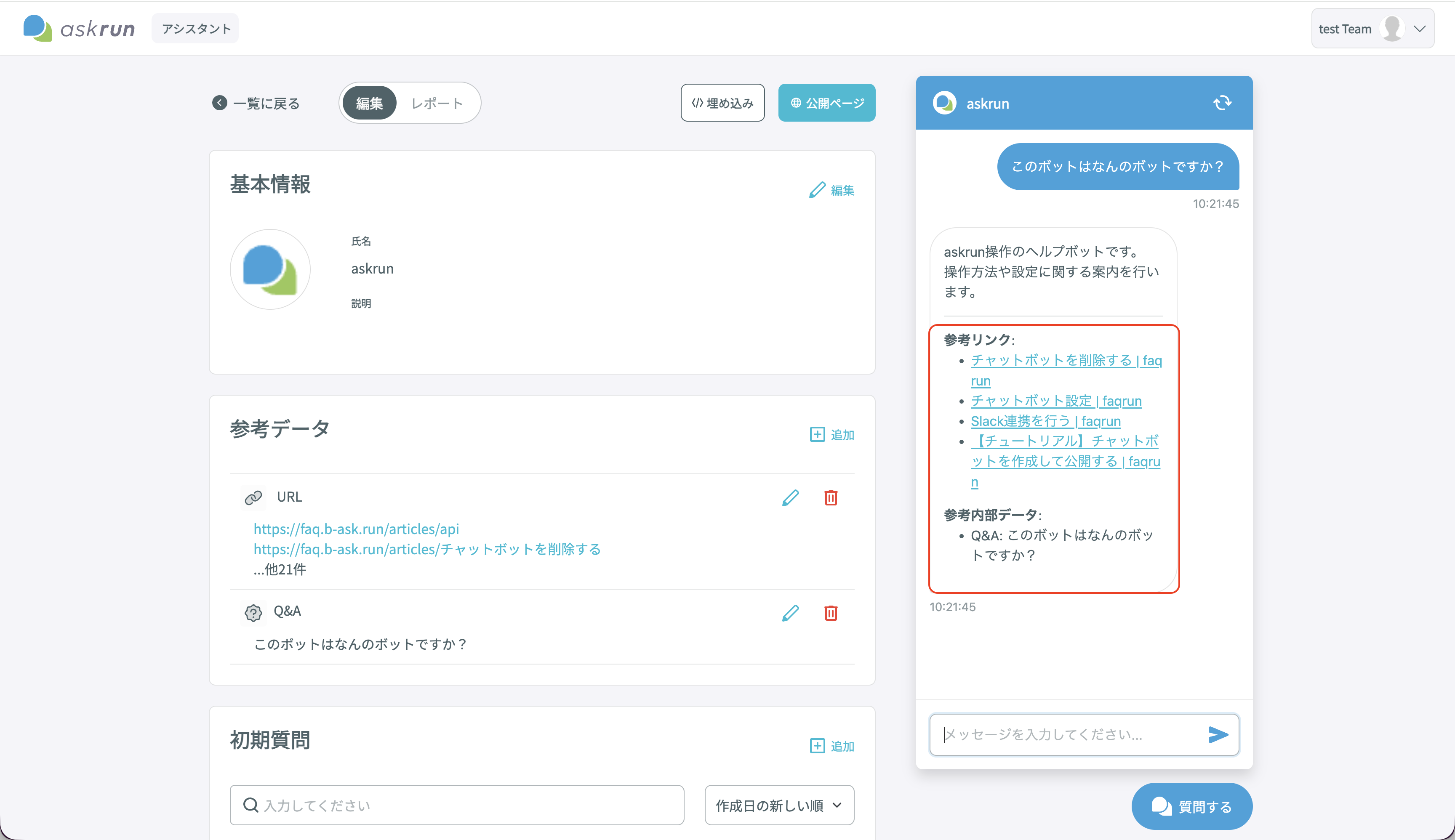Focus the chat message input field

pyautogui.click(x=1074, y=734)
